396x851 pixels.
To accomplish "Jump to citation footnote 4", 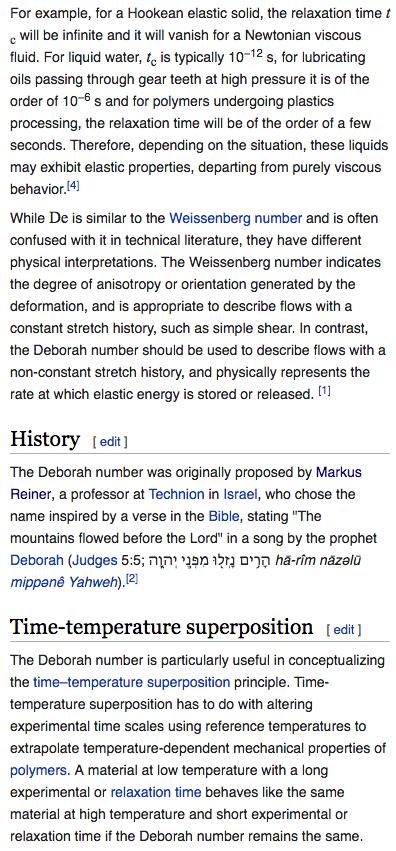I will [73, 187].
